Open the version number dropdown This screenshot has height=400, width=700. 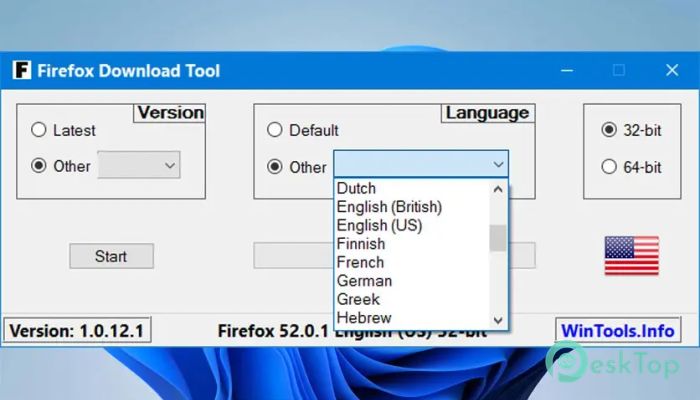(139, 165)
